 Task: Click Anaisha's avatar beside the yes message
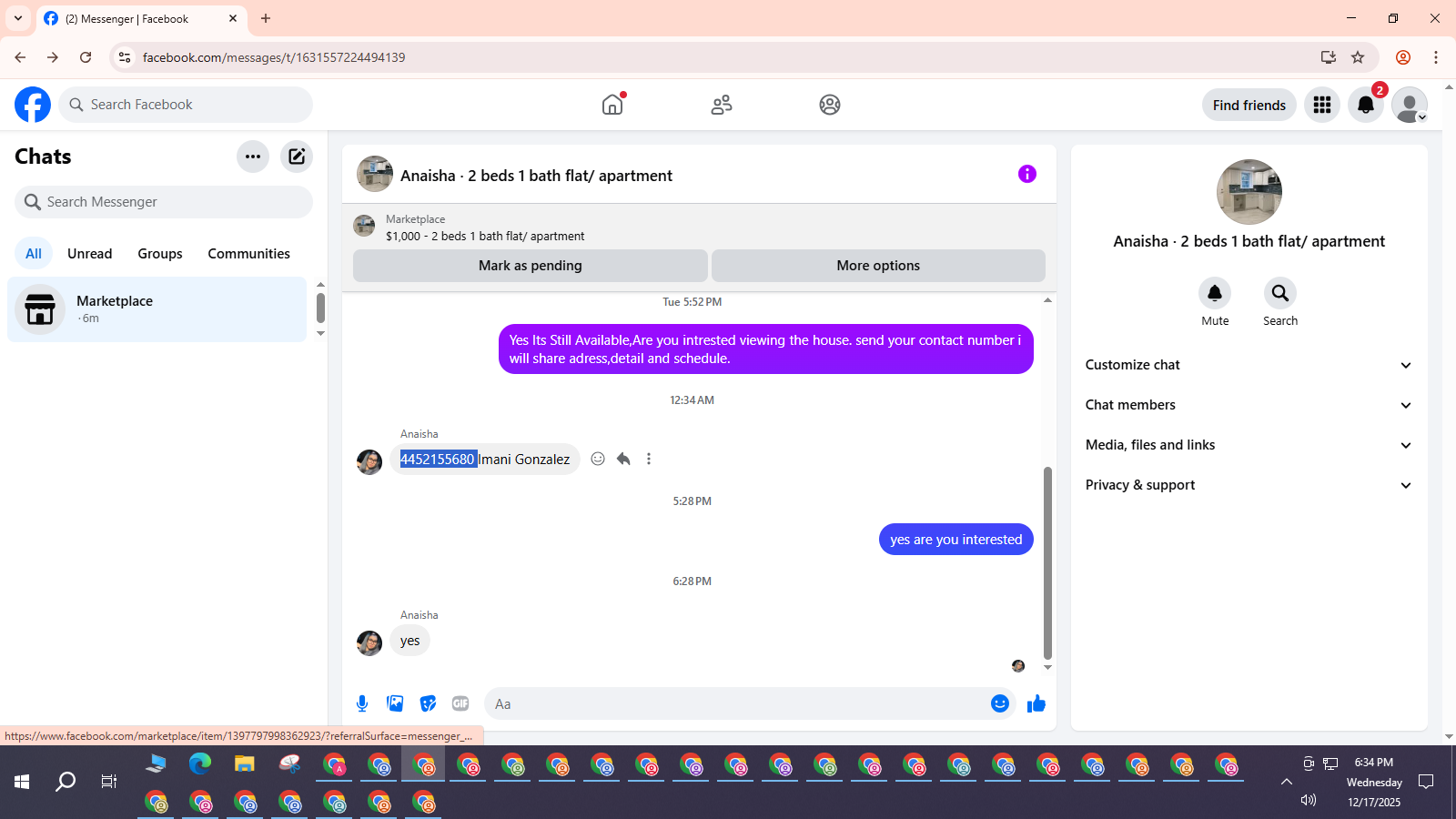(369, 643)
